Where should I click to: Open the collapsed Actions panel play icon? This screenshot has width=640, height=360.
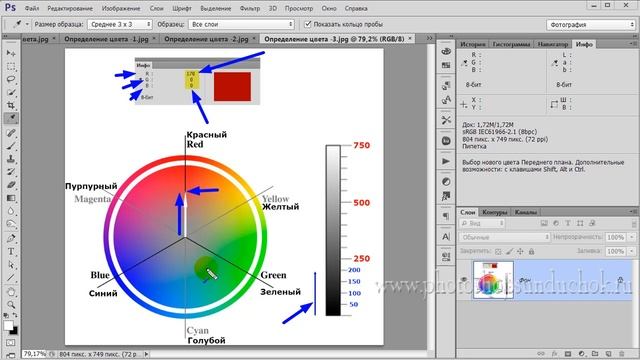click(x=446, y=161)
